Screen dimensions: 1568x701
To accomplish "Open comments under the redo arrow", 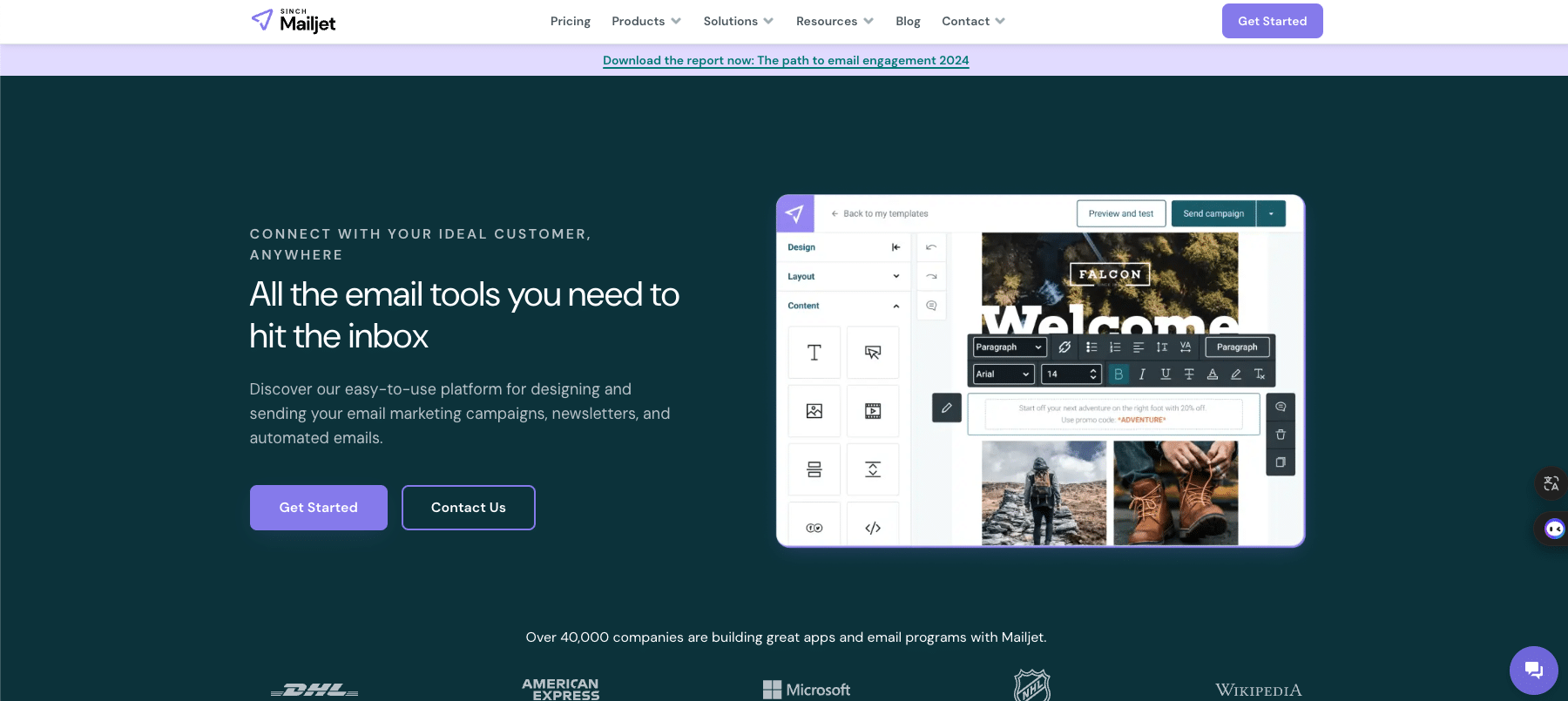I will (x=931, y=306).
